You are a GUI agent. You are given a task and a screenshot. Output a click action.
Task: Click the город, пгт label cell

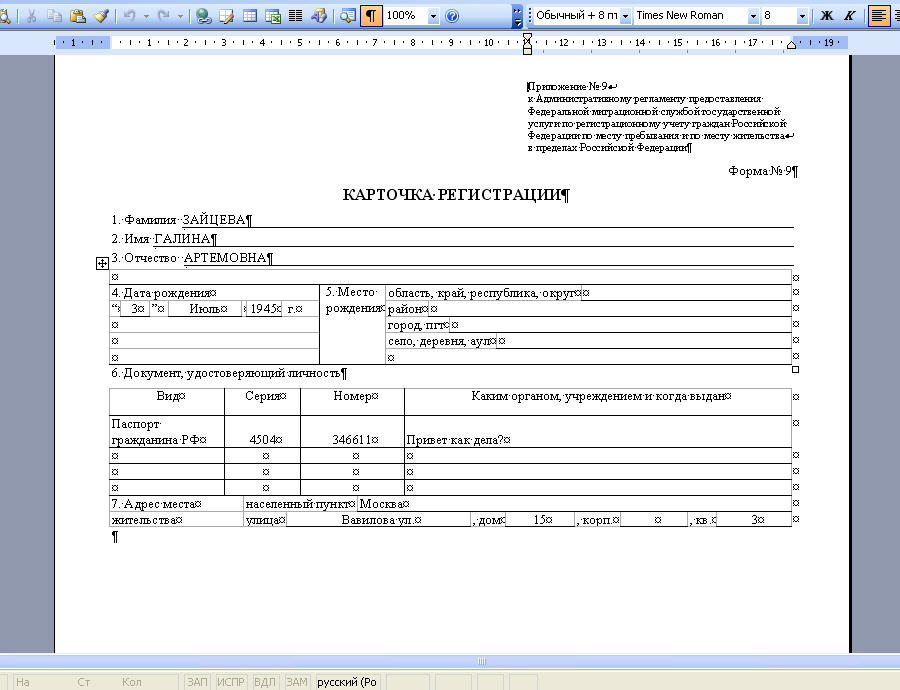pyautogui.click(x=416, y=325)
